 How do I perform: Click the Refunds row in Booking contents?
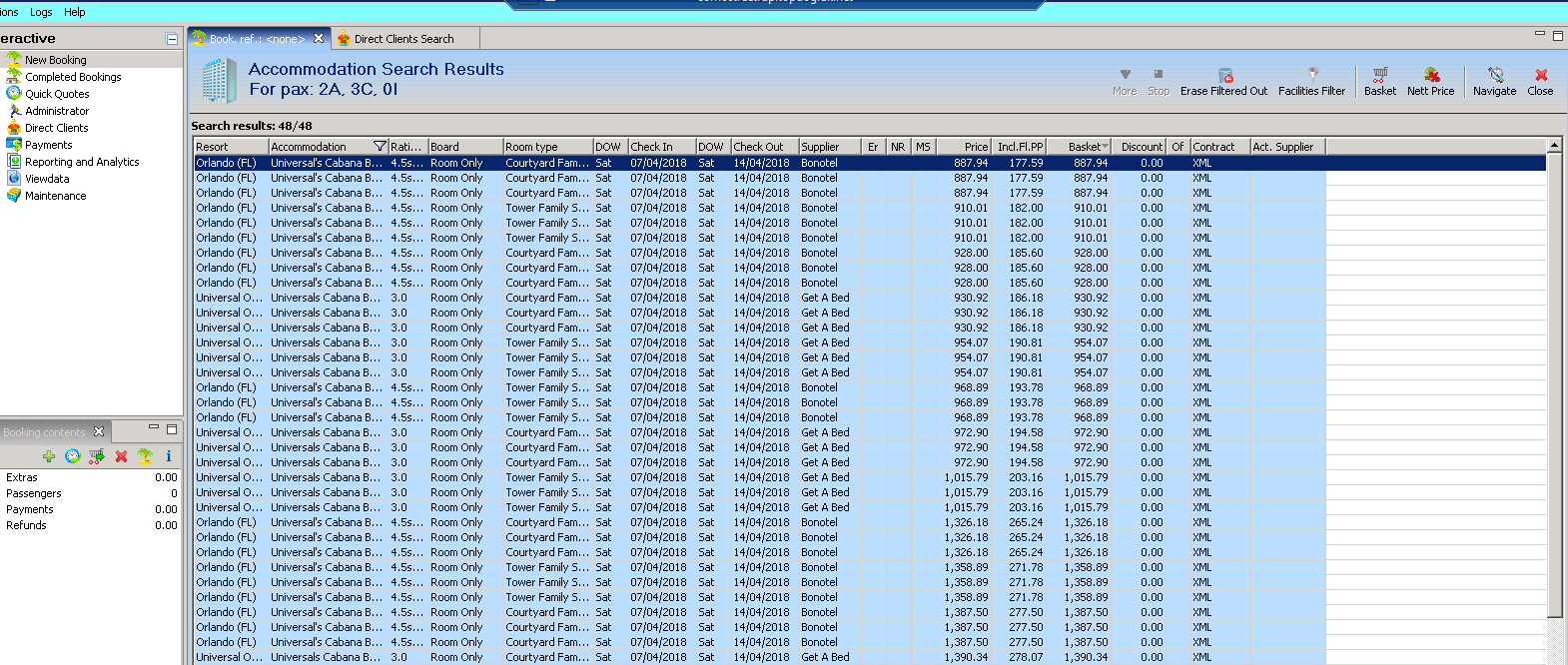point(91,525)
